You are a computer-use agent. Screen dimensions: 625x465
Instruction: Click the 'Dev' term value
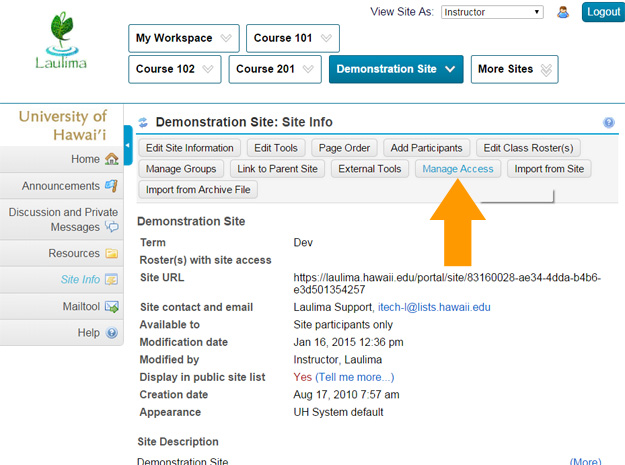coord(303,243)
